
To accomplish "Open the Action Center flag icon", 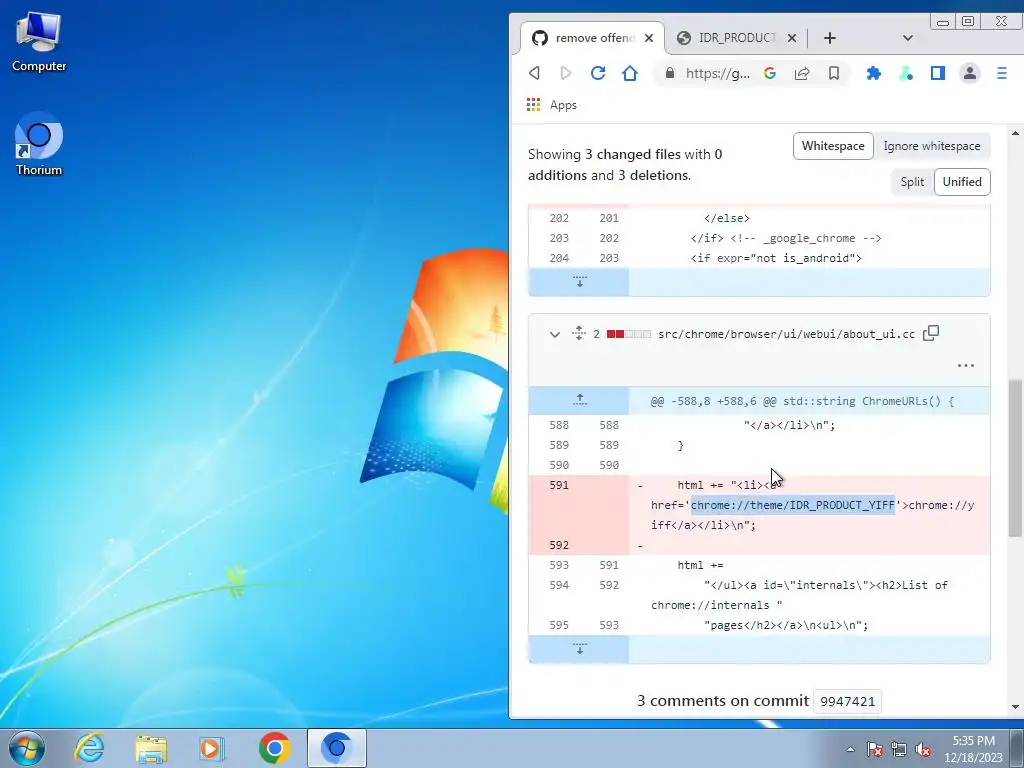I will coord(875,749).
